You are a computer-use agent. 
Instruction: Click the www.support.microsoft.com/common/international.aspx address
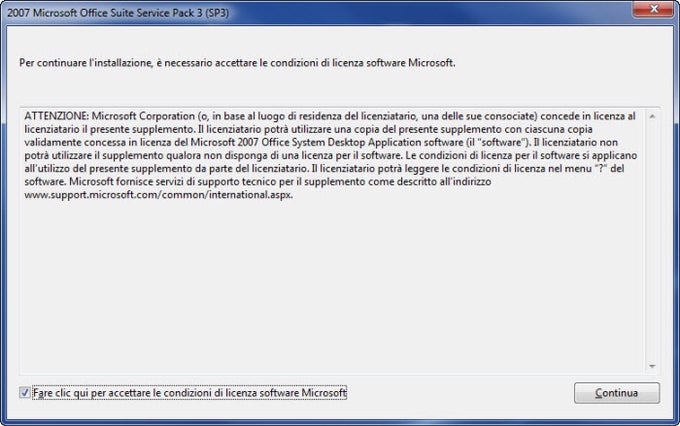[158, 194]
